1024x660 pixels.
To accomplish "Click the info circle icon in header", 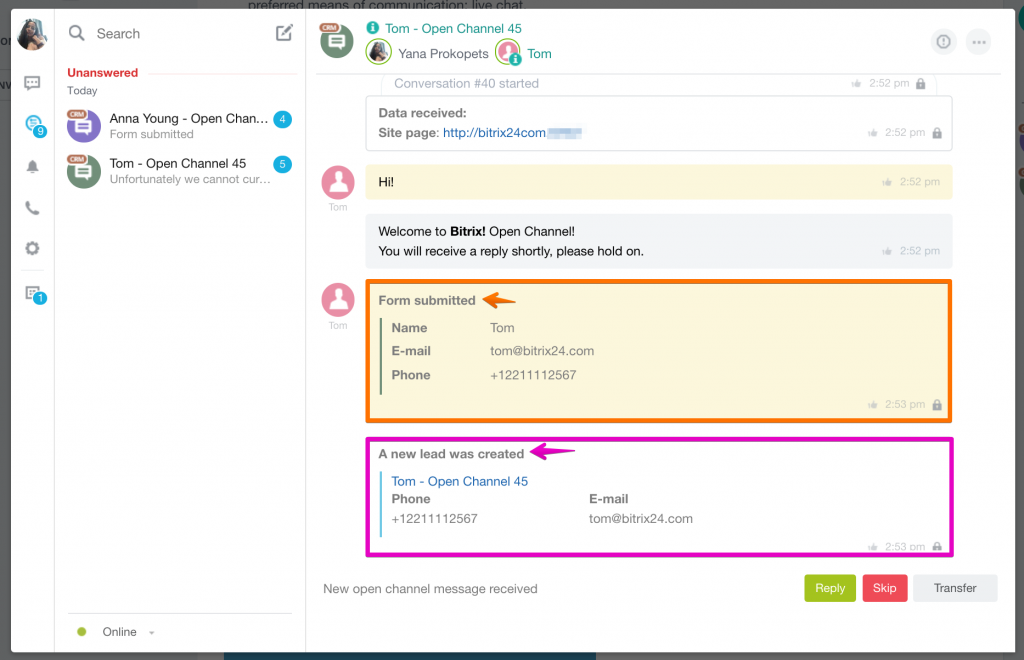I will pos(943,41).
